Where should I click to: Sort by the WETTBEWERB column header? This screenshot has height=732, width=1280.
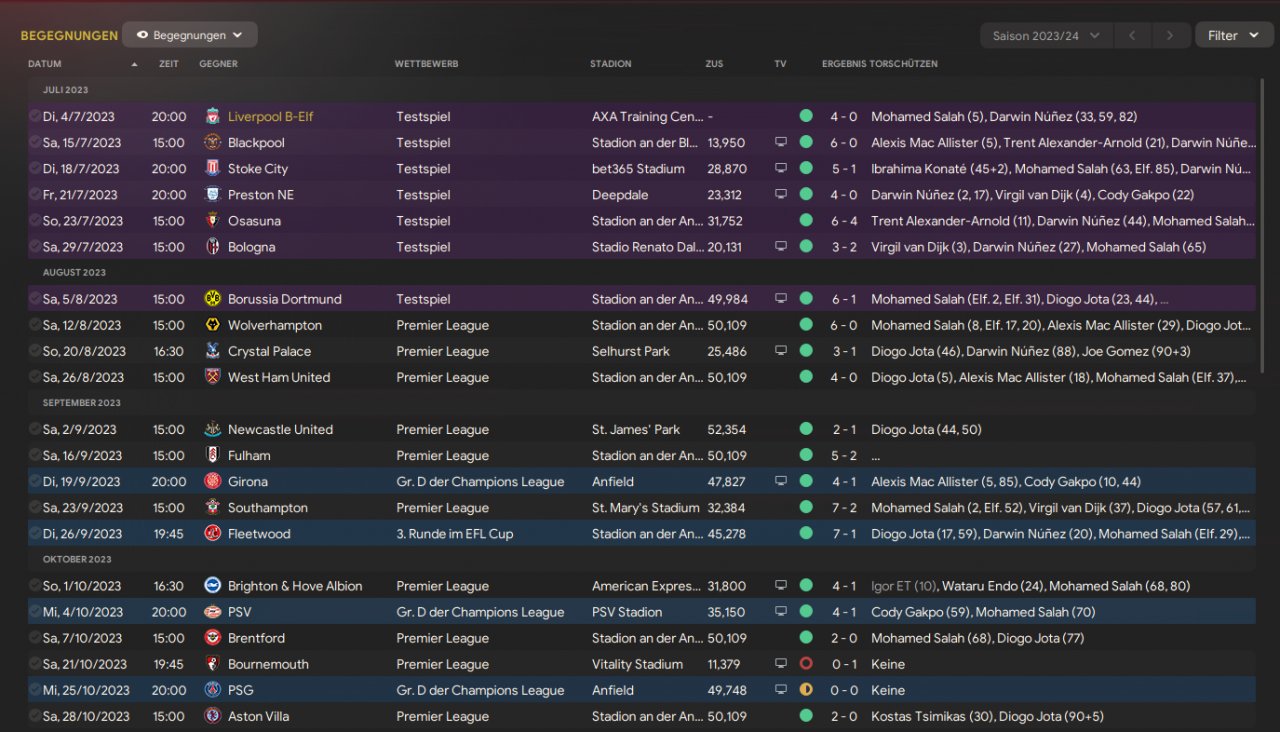(x=426, y=64)
